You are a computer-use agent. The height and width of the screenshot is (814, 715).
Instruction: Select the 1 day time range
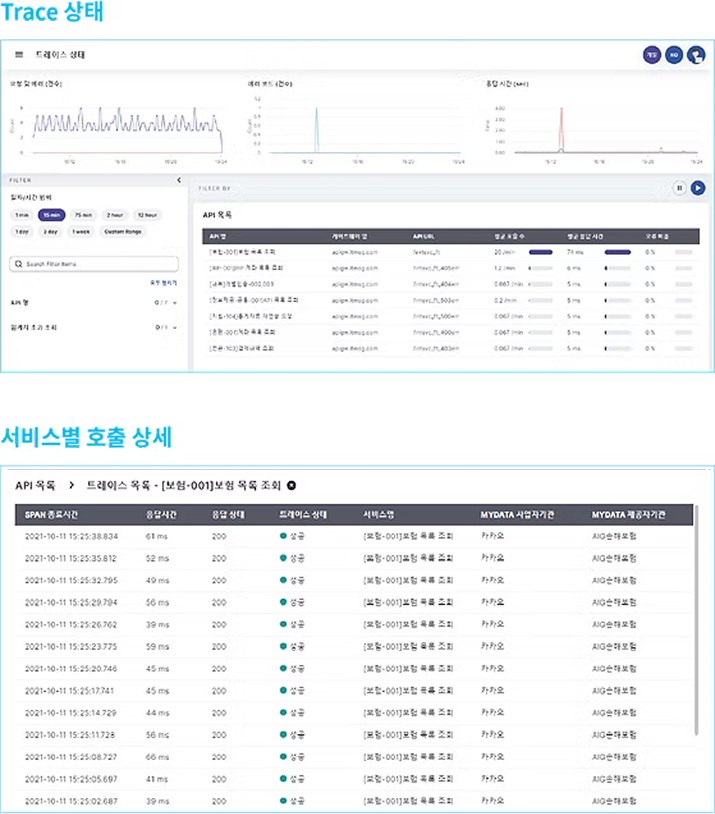coord(22,232)
